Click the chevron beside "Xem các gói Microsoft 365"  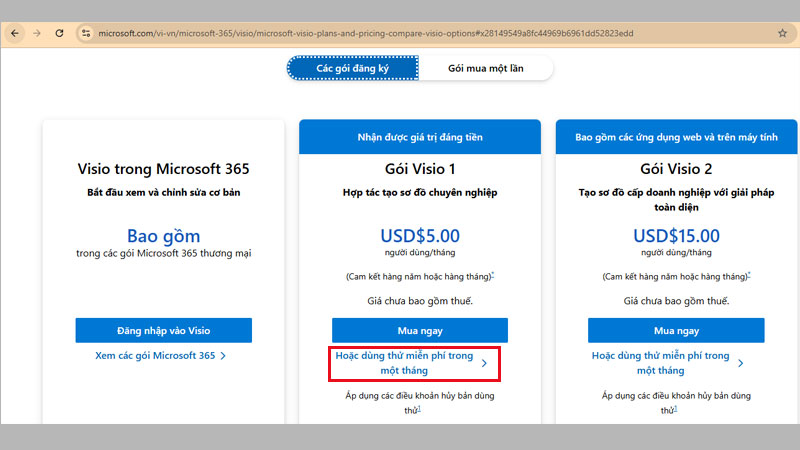223,355
